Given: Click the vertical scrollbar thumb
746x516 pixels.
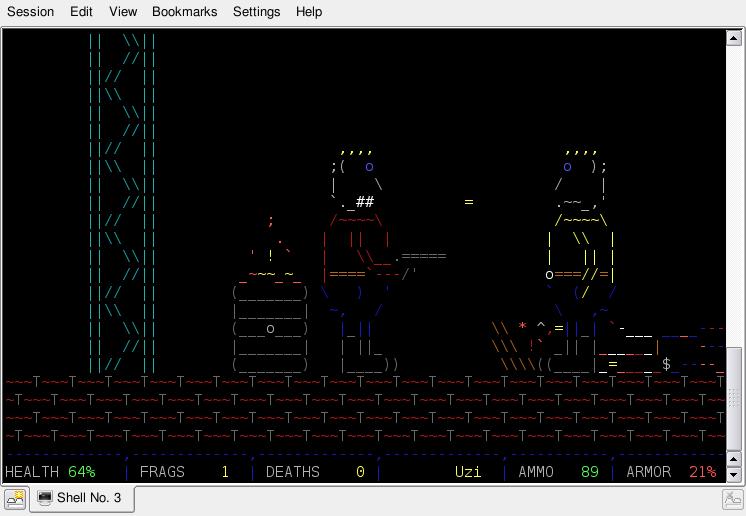Looking at the screenshot, I should tap(733, 399).
